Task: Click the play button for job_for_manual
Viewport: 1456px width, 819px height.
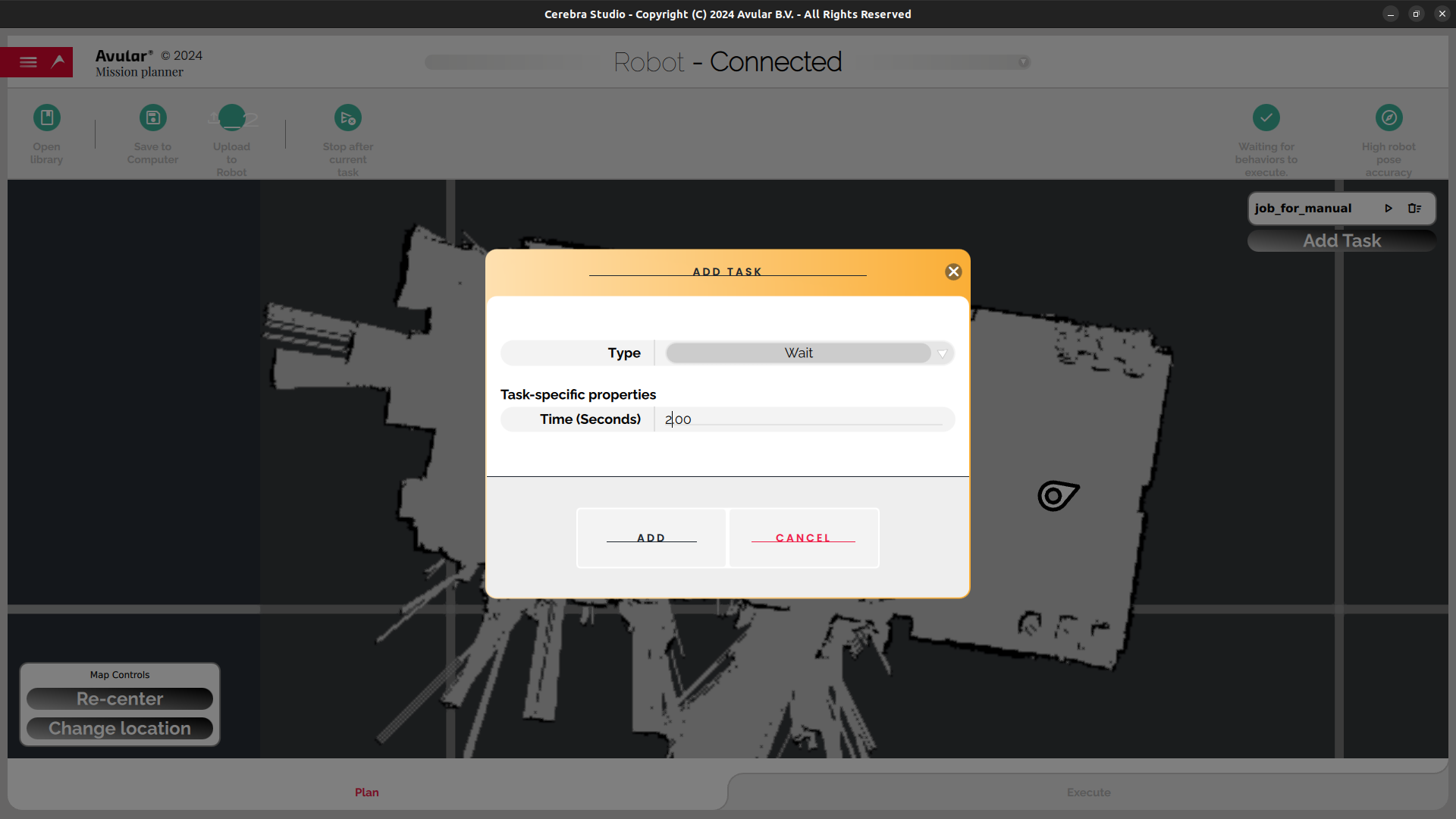Action: coord(1389,208)
